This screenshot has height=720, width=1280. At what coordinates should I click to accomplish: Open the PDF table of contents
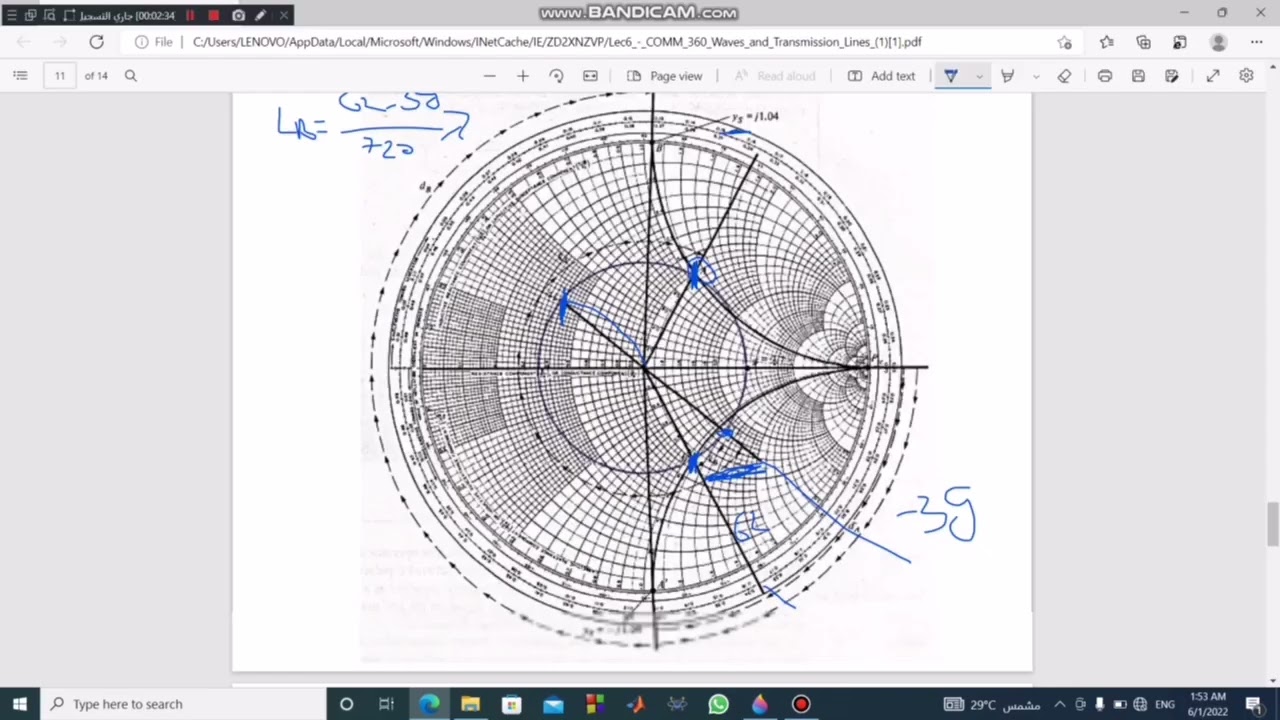[x=20, y=76]
